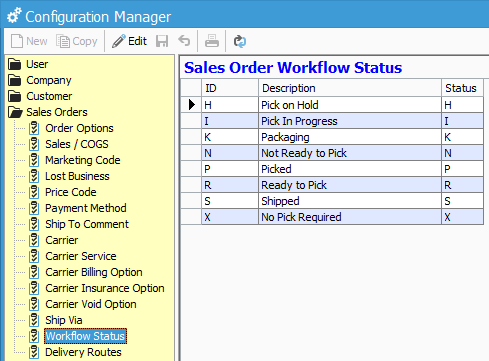Click the Save floppy disk icon

[162, 41]
